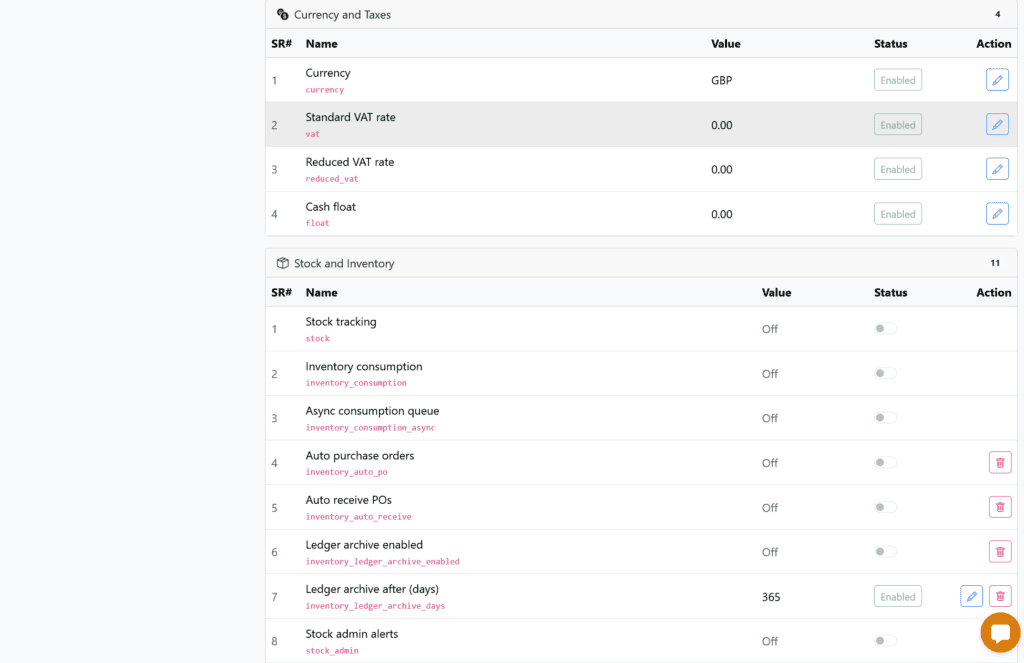This screenshot has width=1024, height=663.
Task: Toggle Ledger archive enabled switch
Action: [x=886, y=551]
